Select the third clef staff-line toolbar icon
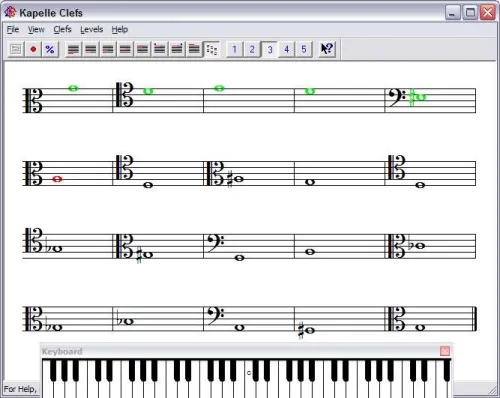This screenshot has width=500, height=398. pyautogui.click(x=108, y=49)
